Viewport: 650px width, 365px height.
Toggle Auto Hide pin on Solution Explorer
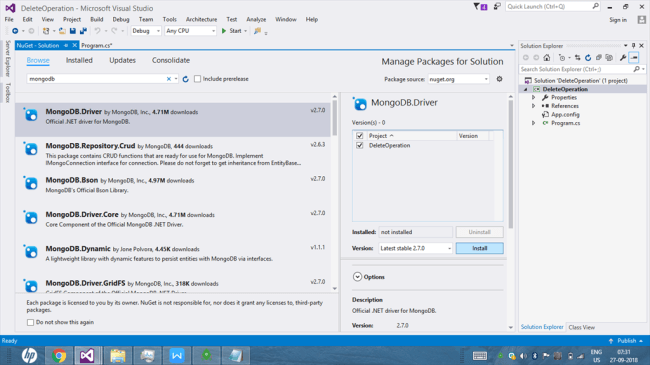point(633,46)
